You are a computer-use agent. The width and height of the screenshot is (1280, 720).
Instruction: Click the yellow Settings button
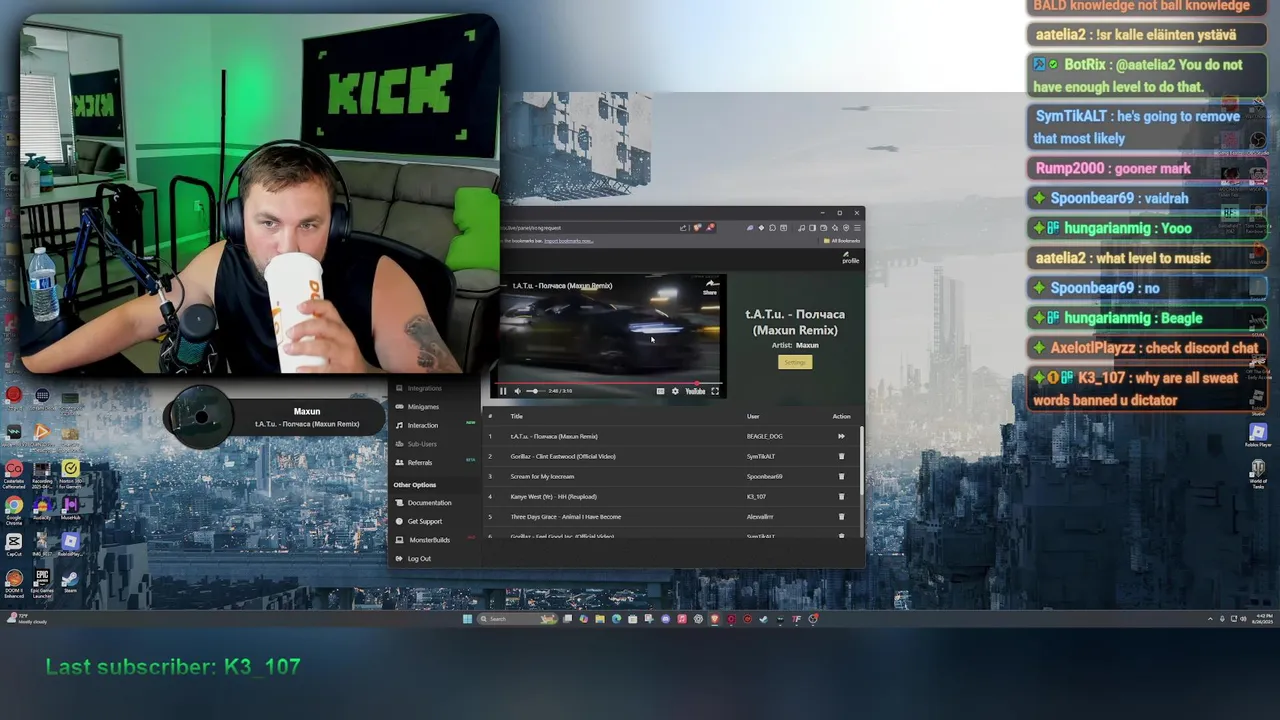[795, 362]
